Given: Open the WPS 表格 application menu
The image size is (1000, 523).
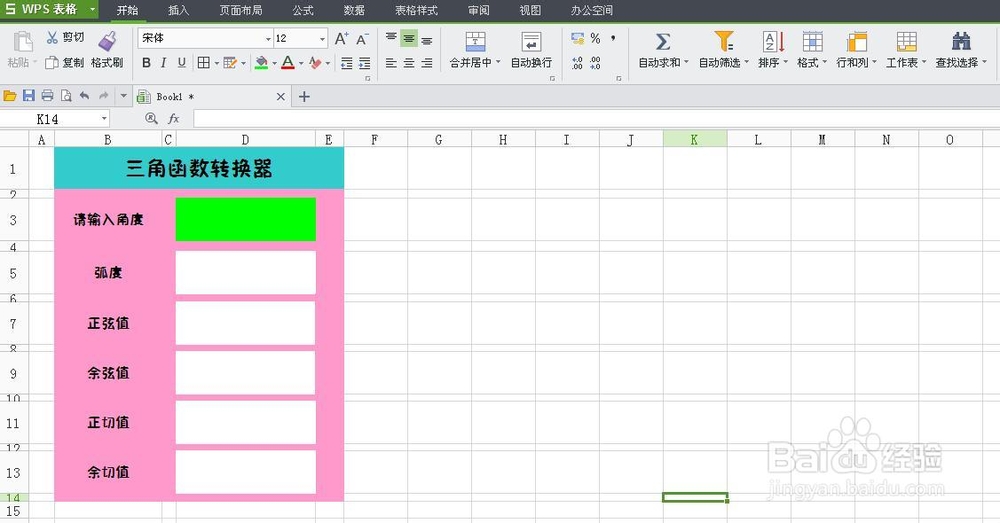Looking at the screenshot, I should 49,10.
